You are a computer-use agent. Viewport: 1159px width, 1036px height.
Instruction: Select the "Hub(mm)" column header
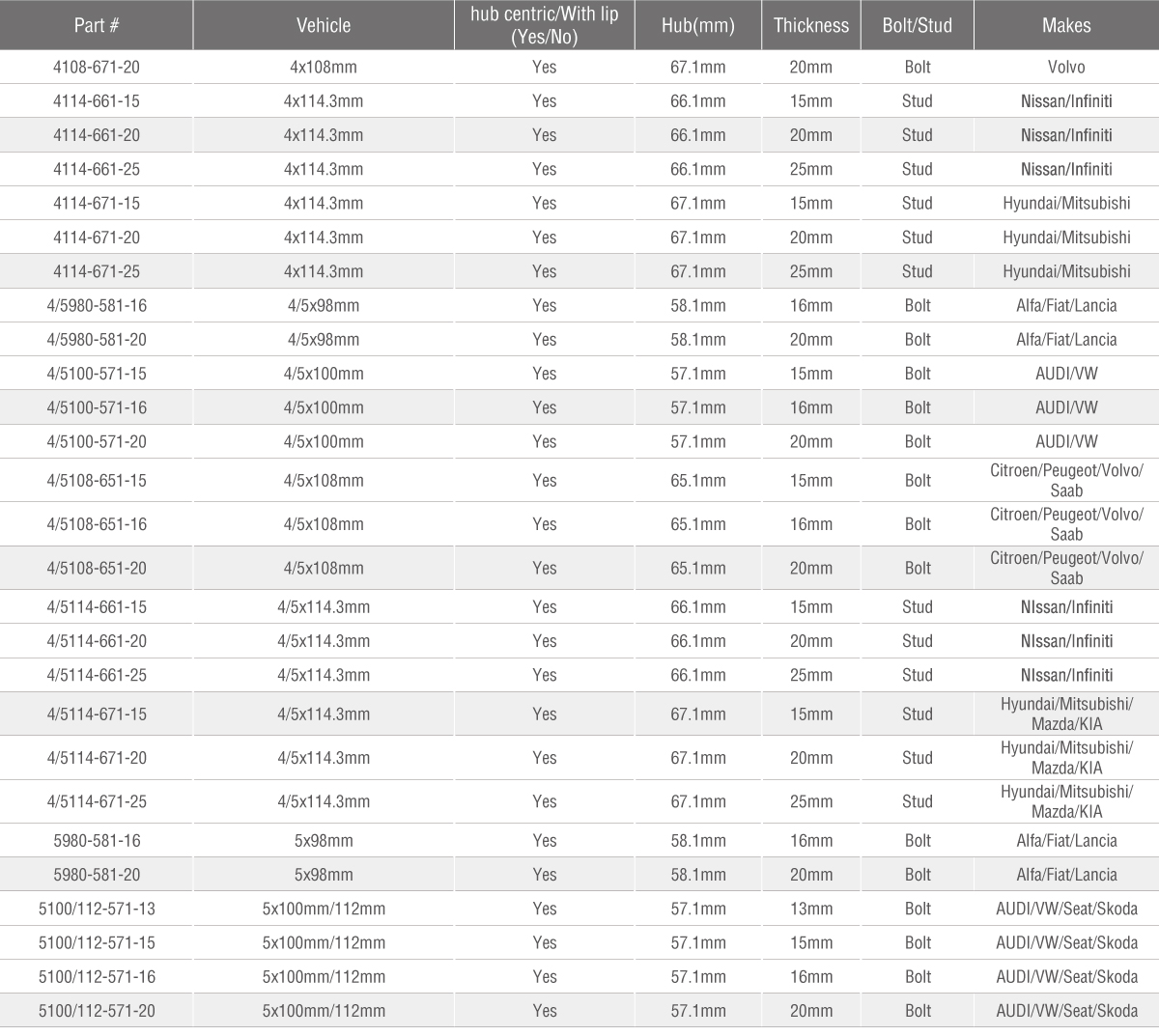697,25
